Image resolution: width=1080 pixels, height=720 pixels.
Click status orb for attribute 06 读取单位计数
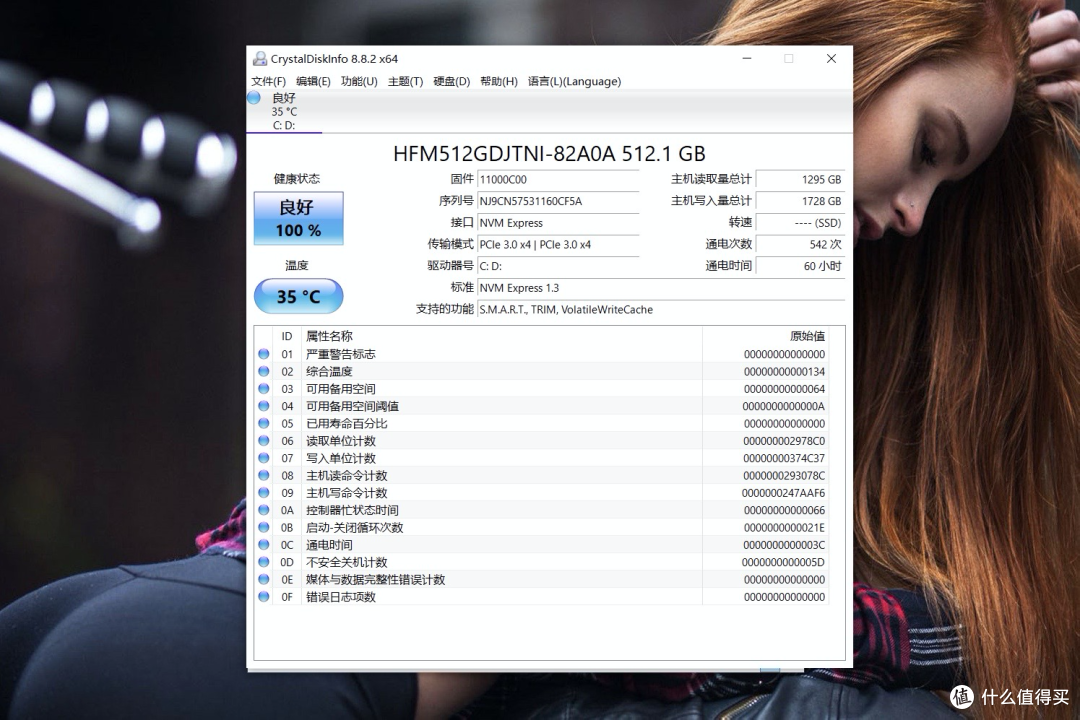coord(264,441)
